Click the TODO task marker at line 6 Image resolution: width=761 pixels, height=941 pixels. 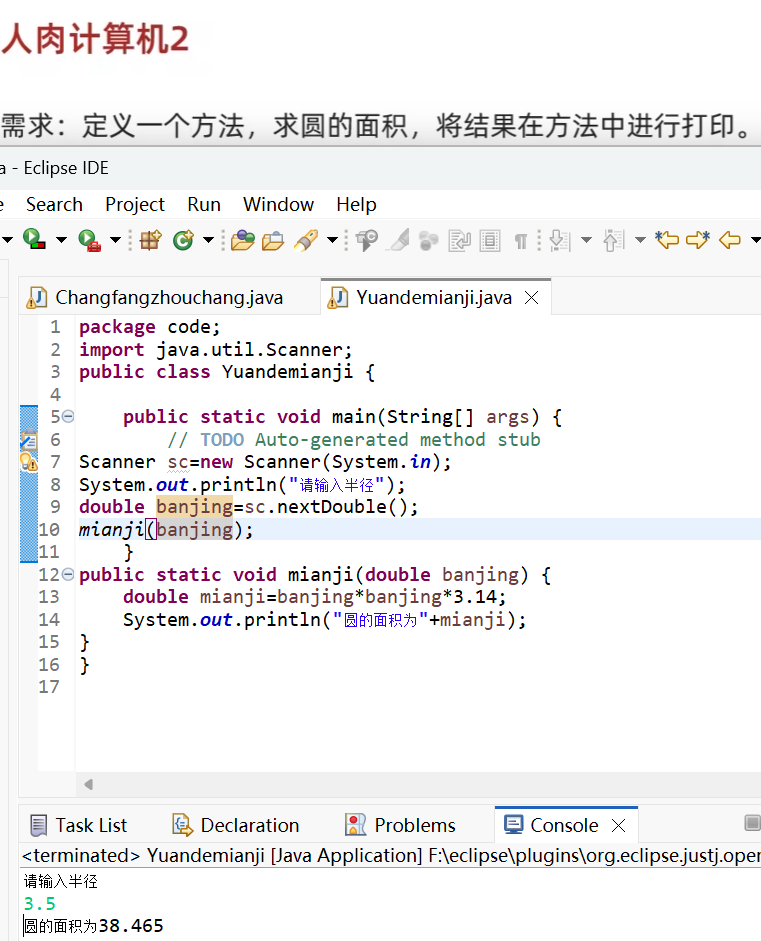point(29,440)
